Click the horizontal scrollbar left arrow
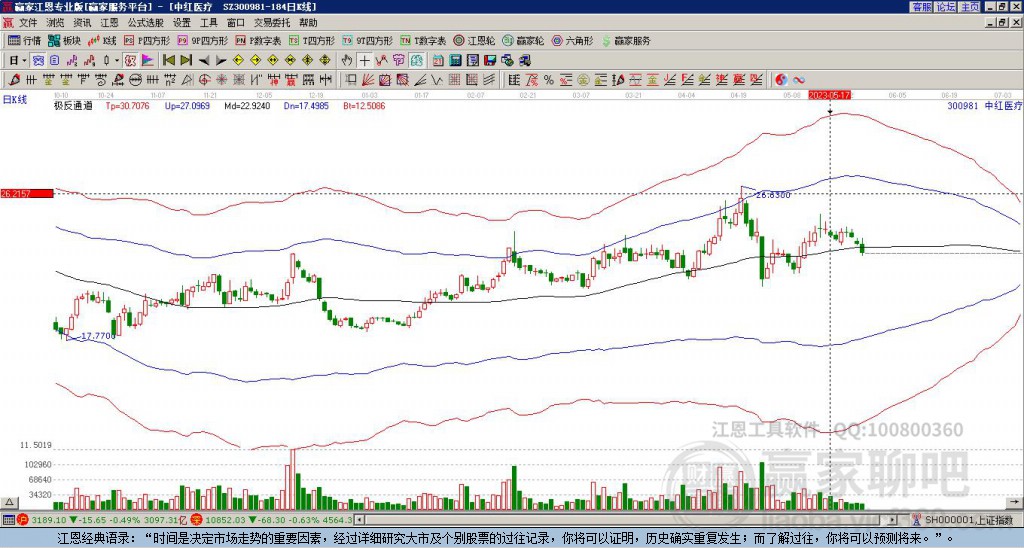The image size is (1024, 548). coord(359,520)
